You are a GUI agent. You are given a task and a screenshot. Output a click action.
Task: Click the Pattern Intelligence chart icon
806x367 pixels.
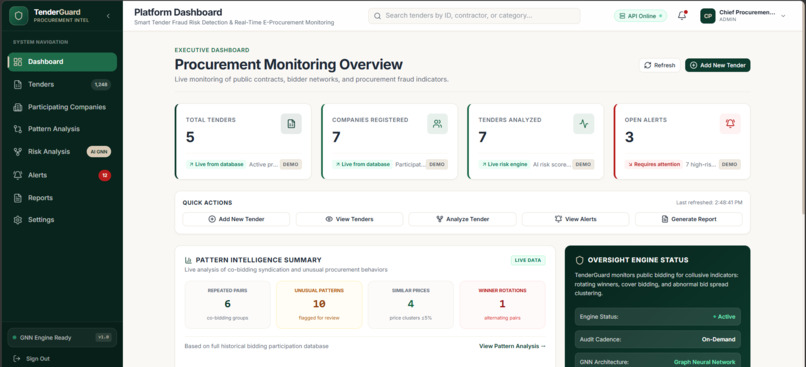188,260
